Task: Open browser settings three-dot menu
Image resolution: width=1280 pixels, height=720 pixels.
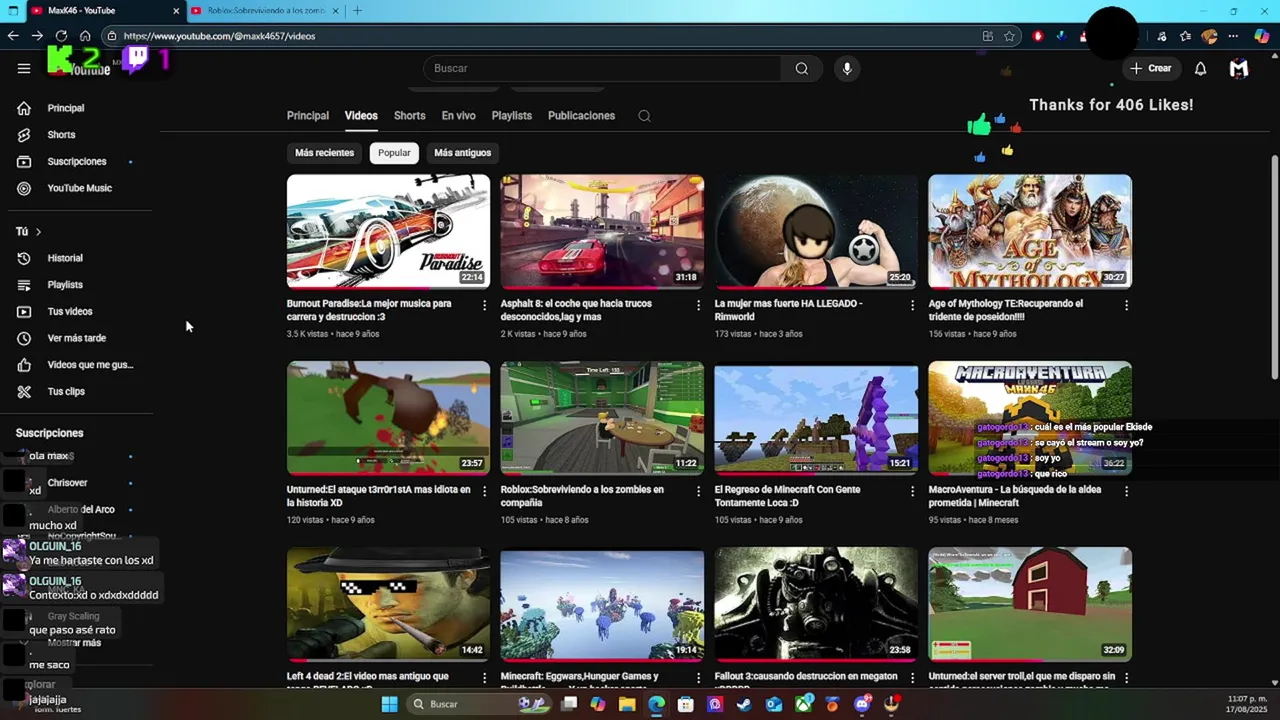Action: (1235, 36)
